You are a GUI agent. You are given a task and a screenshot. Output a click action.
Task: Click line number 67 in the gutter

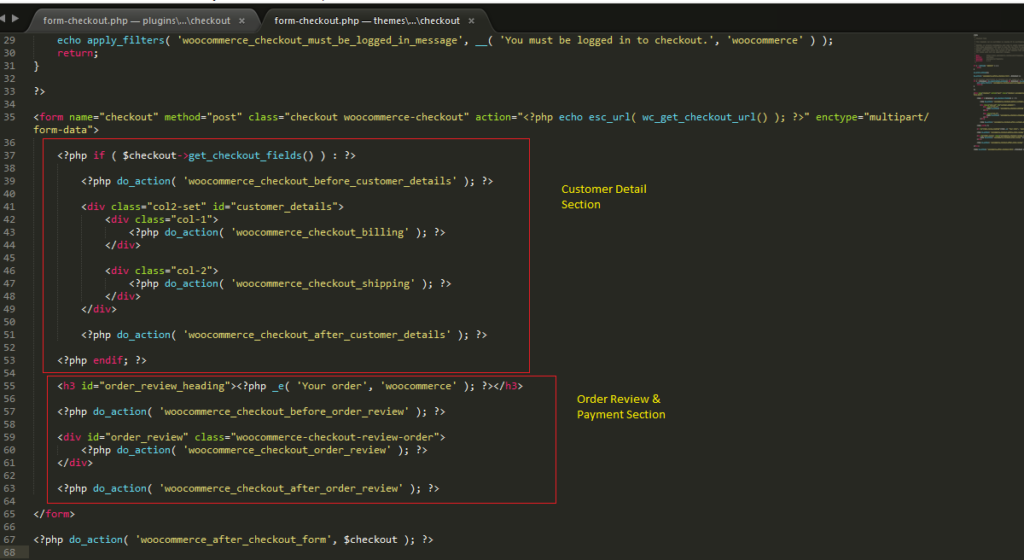click(10, 540)
